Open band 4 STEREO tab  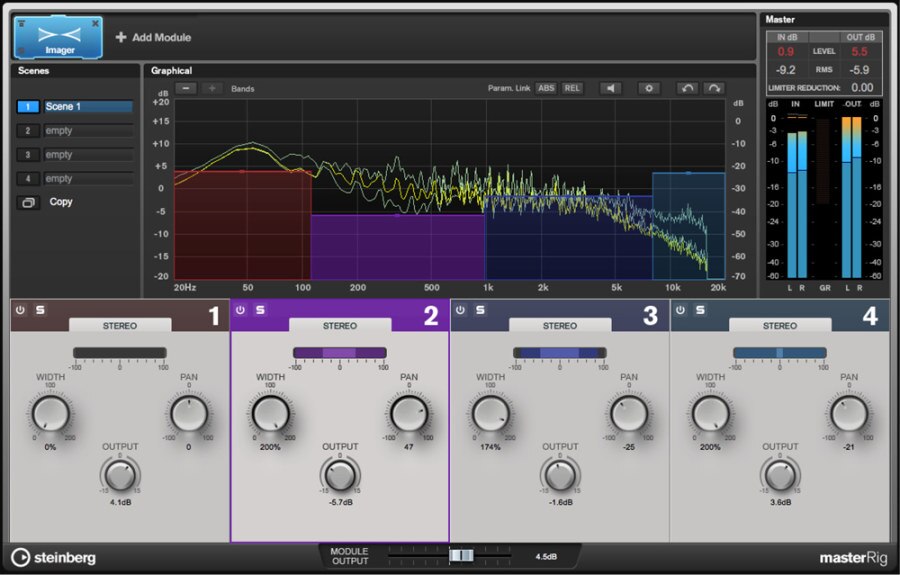tap(779, 325)
